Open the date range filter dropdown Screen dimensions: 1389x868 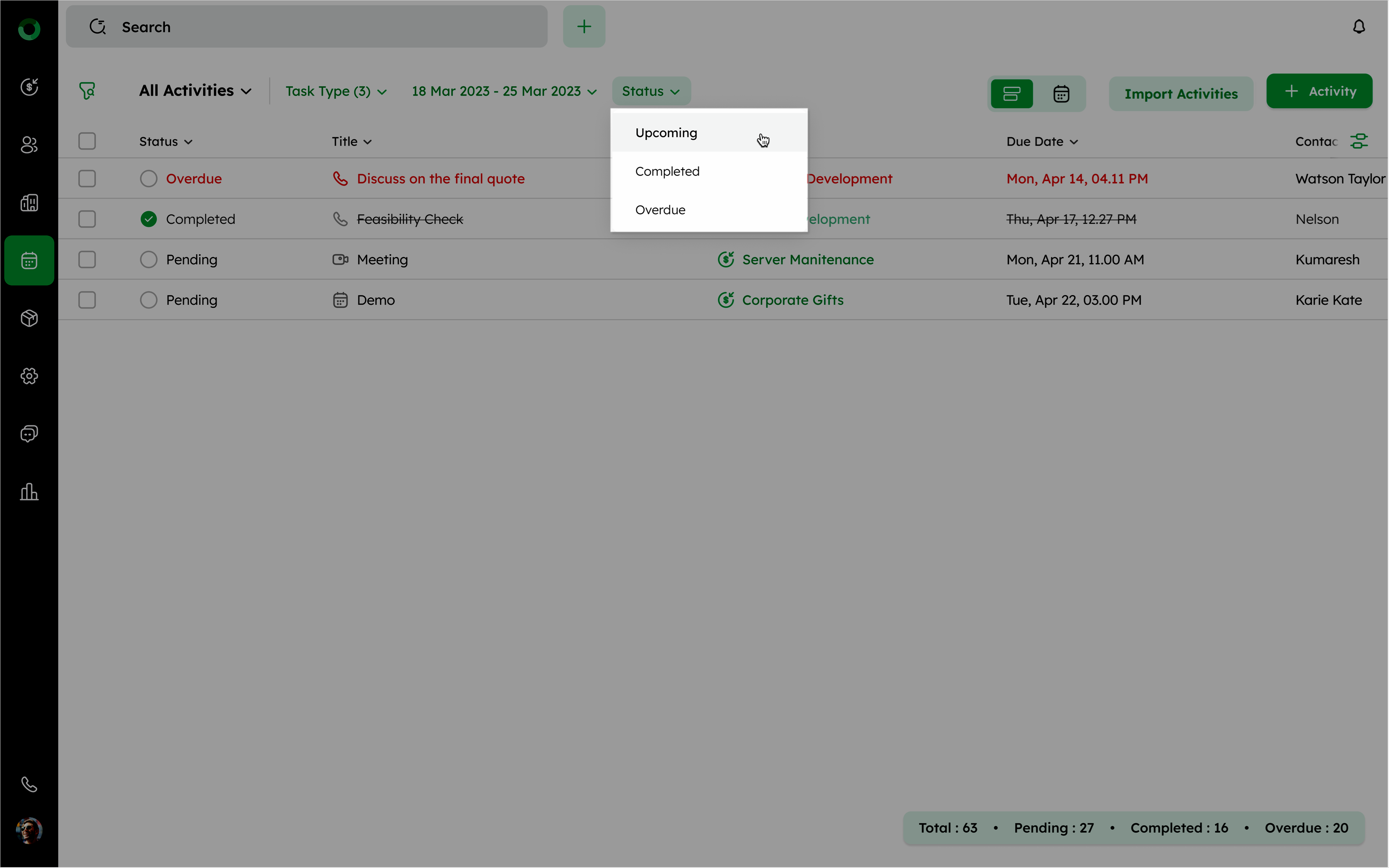coord(504,91)
